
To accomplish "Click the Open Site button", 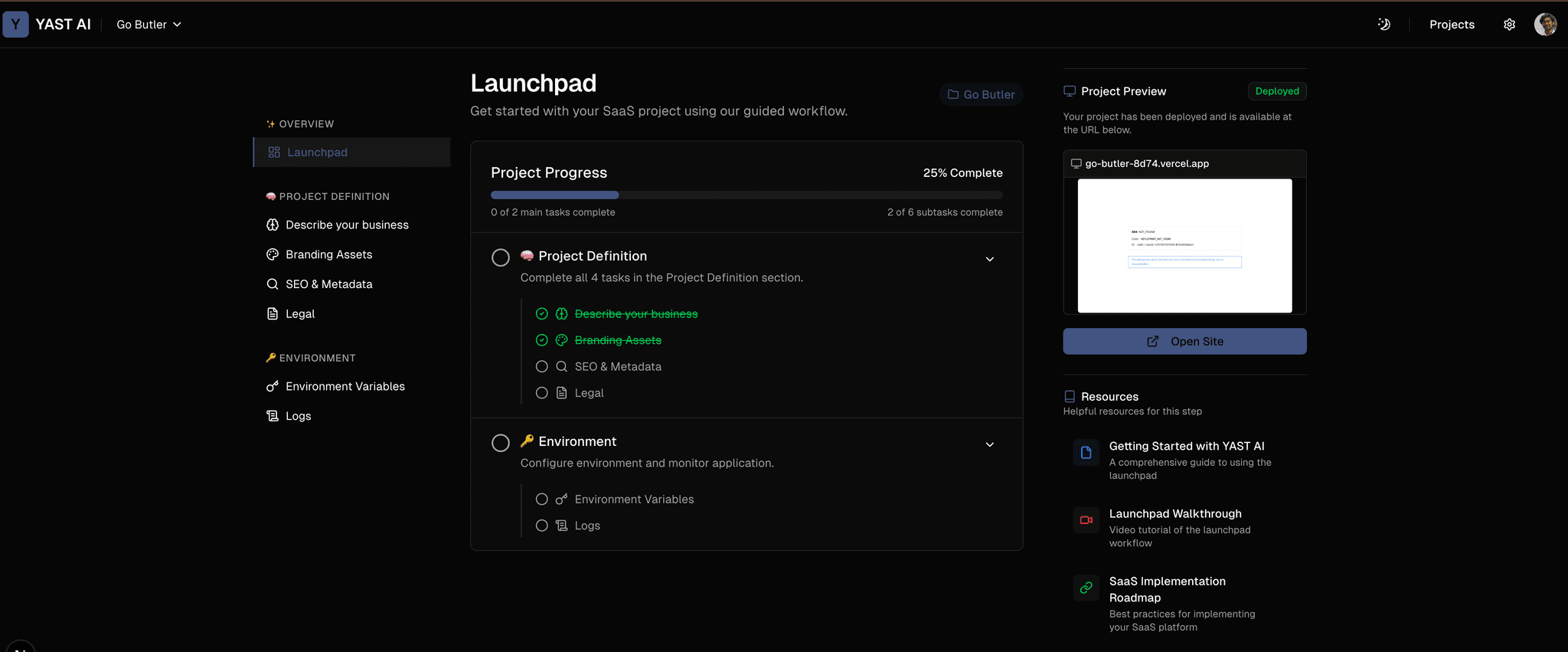I will click(1184, 342).
